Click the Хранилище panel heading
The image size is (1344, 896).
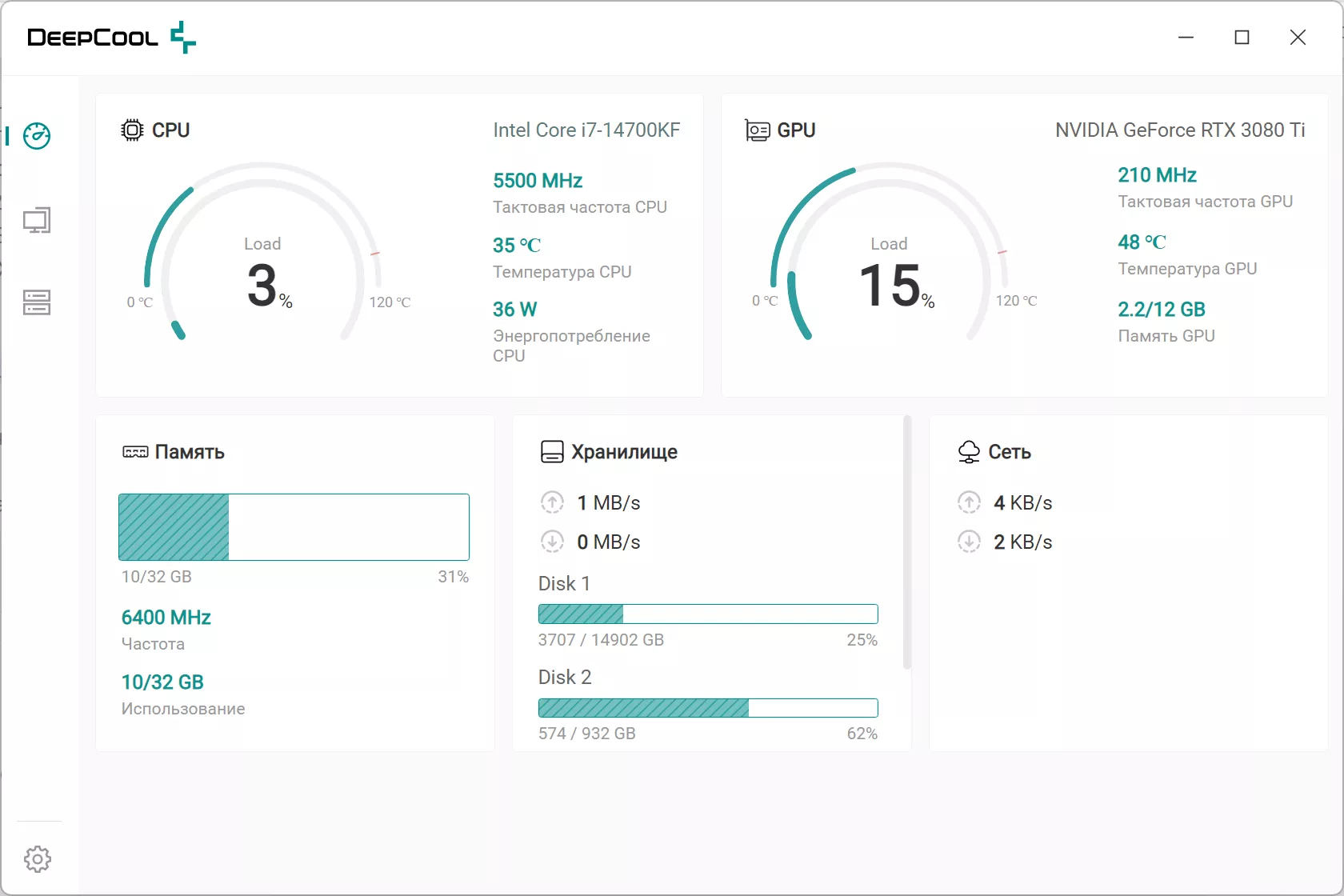click(624, 452)
